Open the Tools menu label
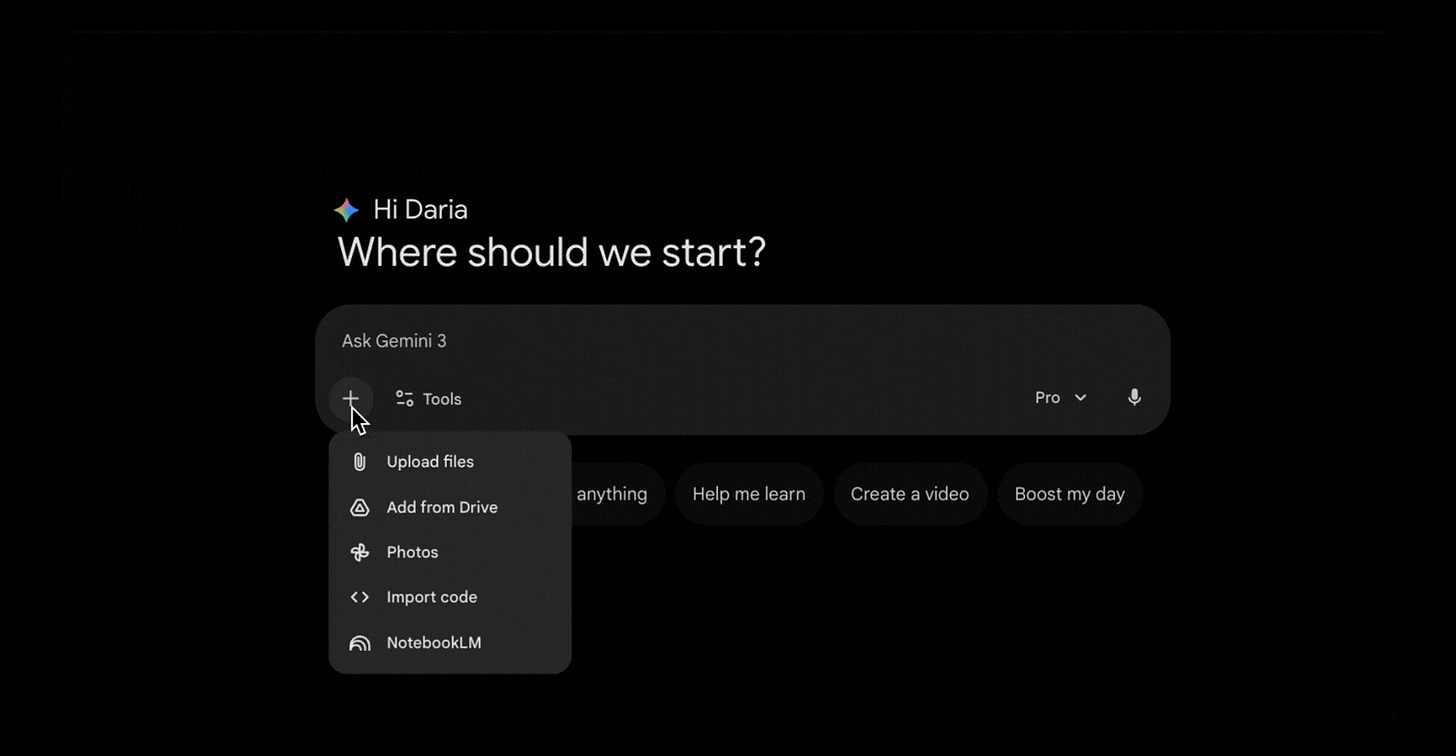This screenshot has height=756, width=1456. tap(442, 399)
